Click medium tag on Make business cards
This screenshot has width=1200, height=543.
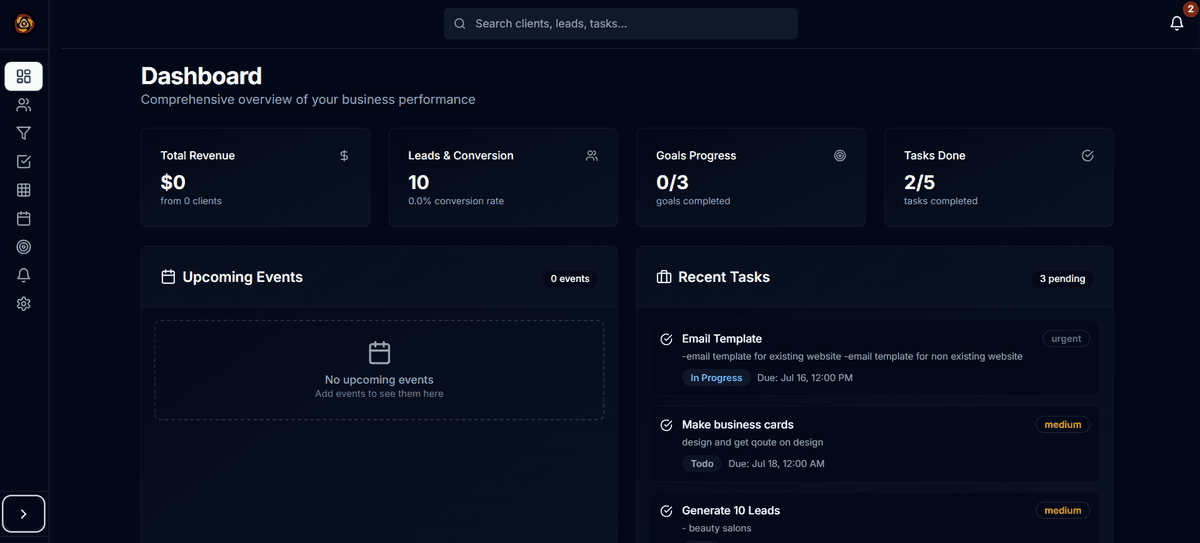(x=1063, y=425)
